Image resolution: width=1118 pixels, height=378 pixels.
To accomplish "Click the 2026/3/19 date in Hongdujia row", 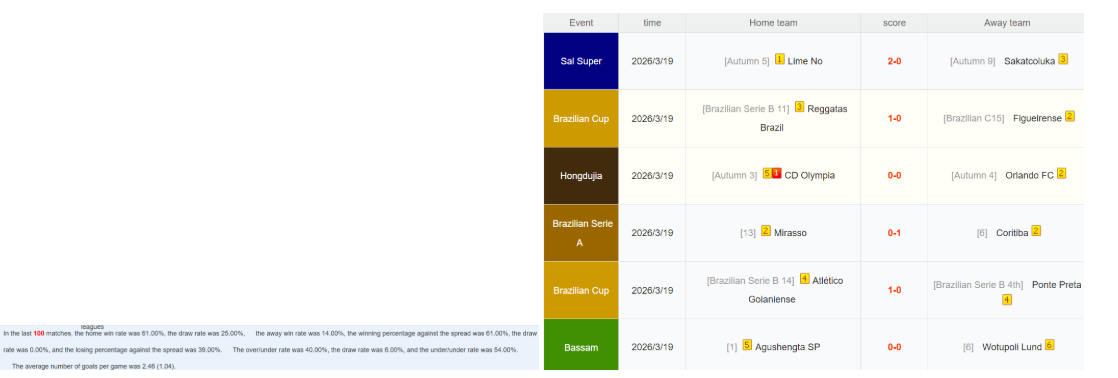I will tap(652, 175).
